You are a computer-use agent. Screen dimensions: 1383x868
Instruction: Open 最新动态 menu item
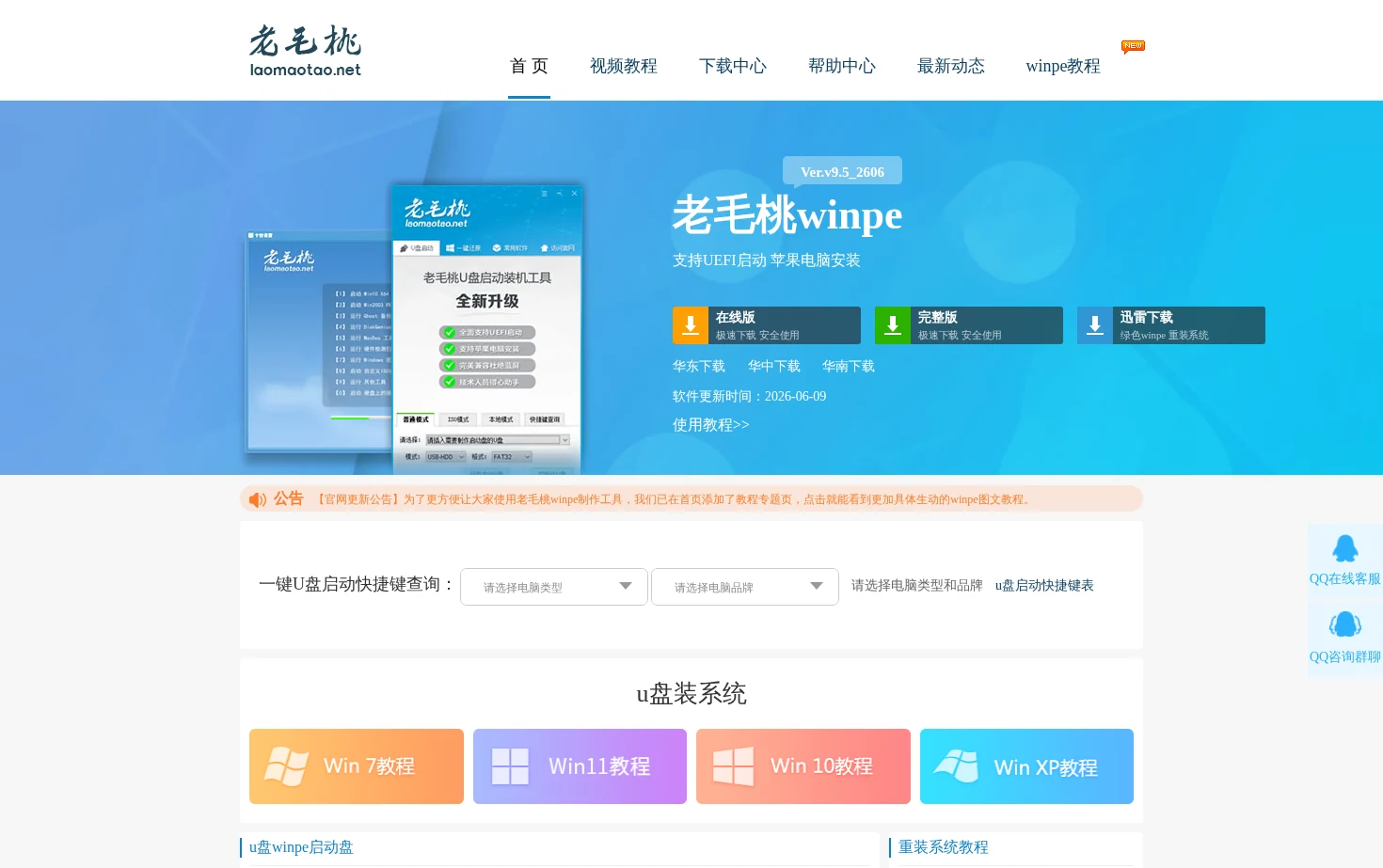(951, 66)
